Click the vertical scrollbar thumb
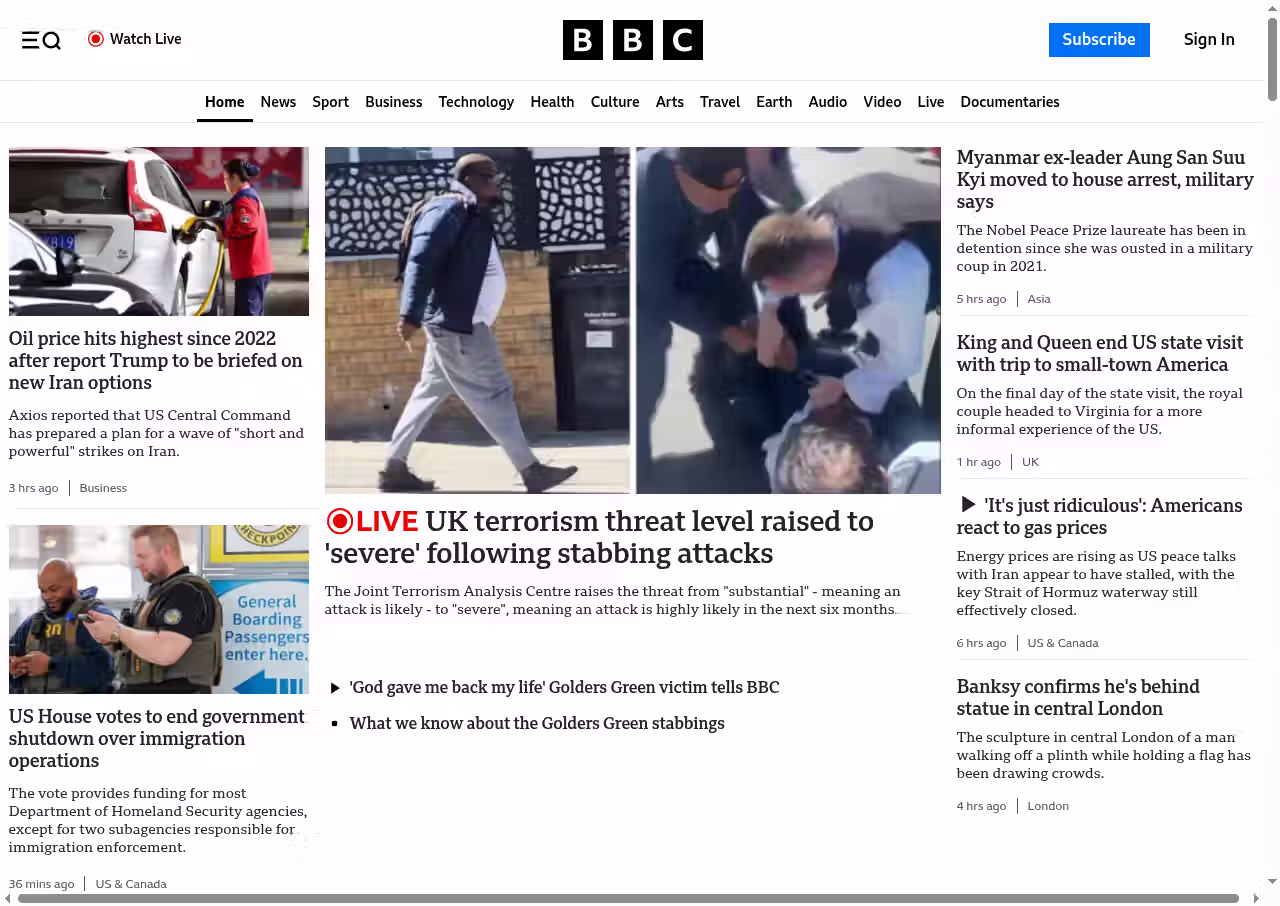The height and width of the screenshot is (906, 1280). 1272,60
